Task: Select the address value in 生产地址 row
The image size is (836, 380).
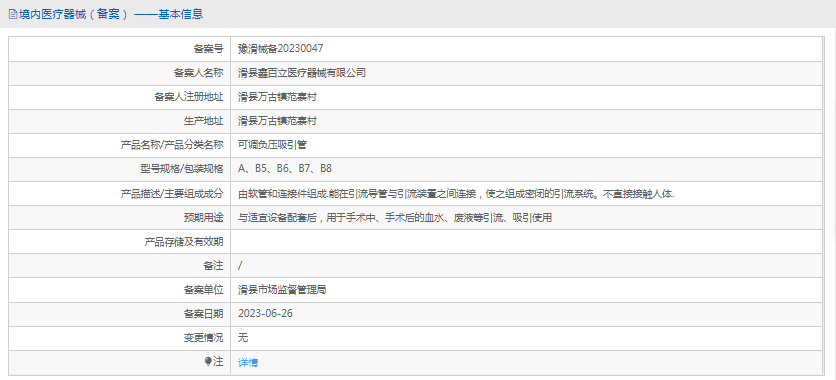Action: pos(277,121)
